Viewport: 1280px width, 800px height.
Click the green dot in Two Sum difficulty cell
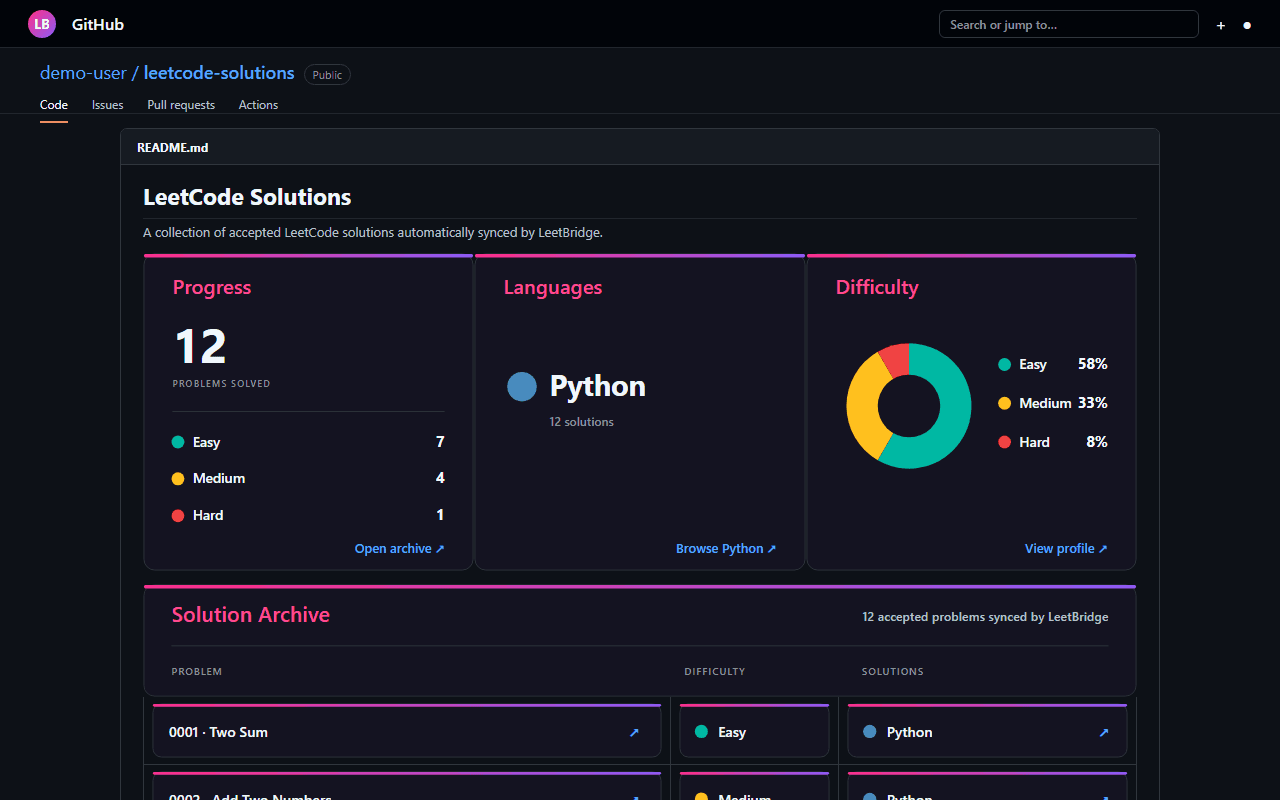pyautogui.click(x=701, y=732)
